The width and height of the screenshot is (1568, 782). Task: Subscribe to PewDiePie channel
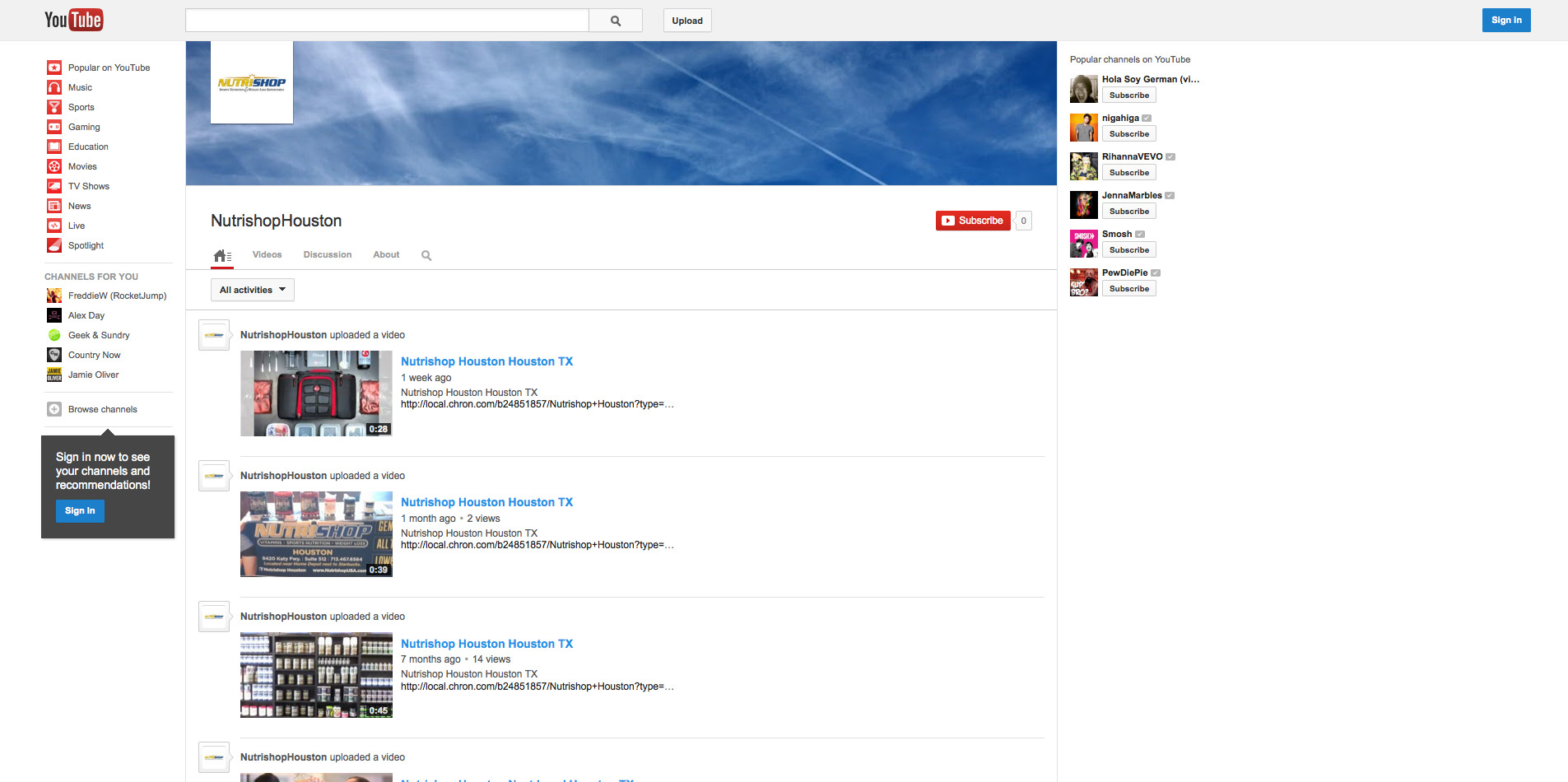click(x=1128, y=289)
